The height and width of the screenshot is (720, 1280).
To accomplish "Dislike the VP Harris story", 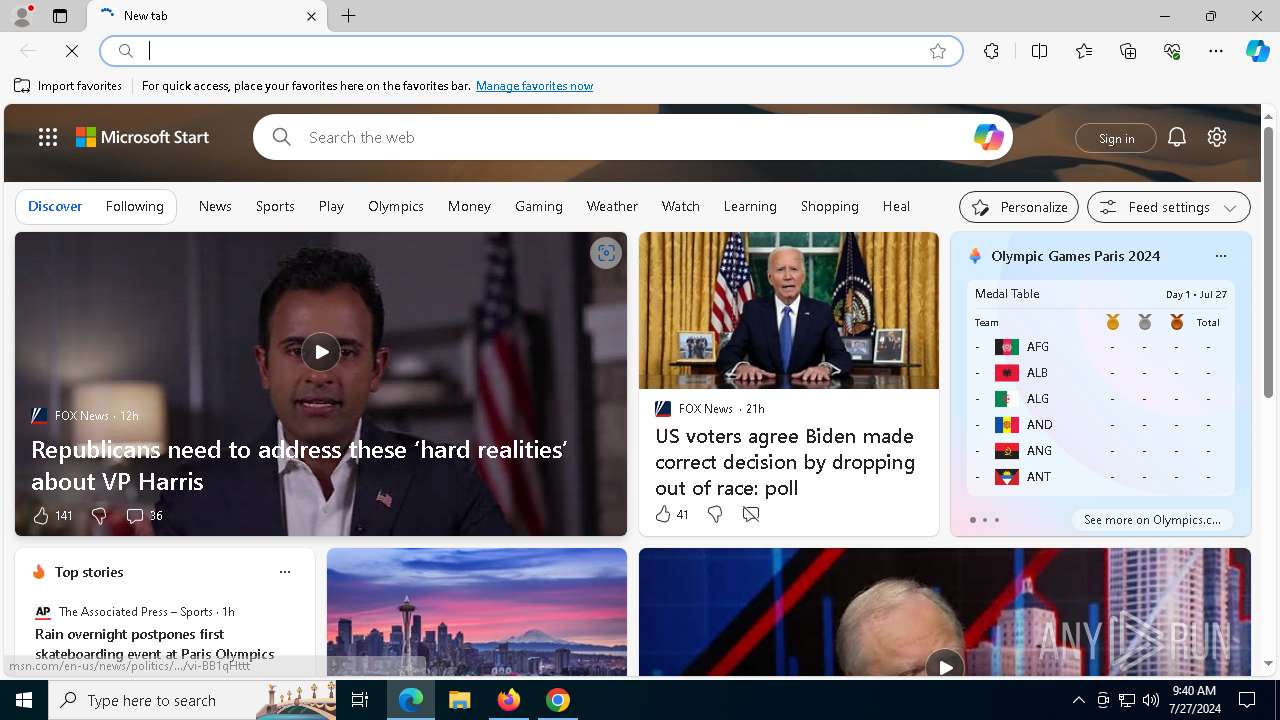I will 98,516.
